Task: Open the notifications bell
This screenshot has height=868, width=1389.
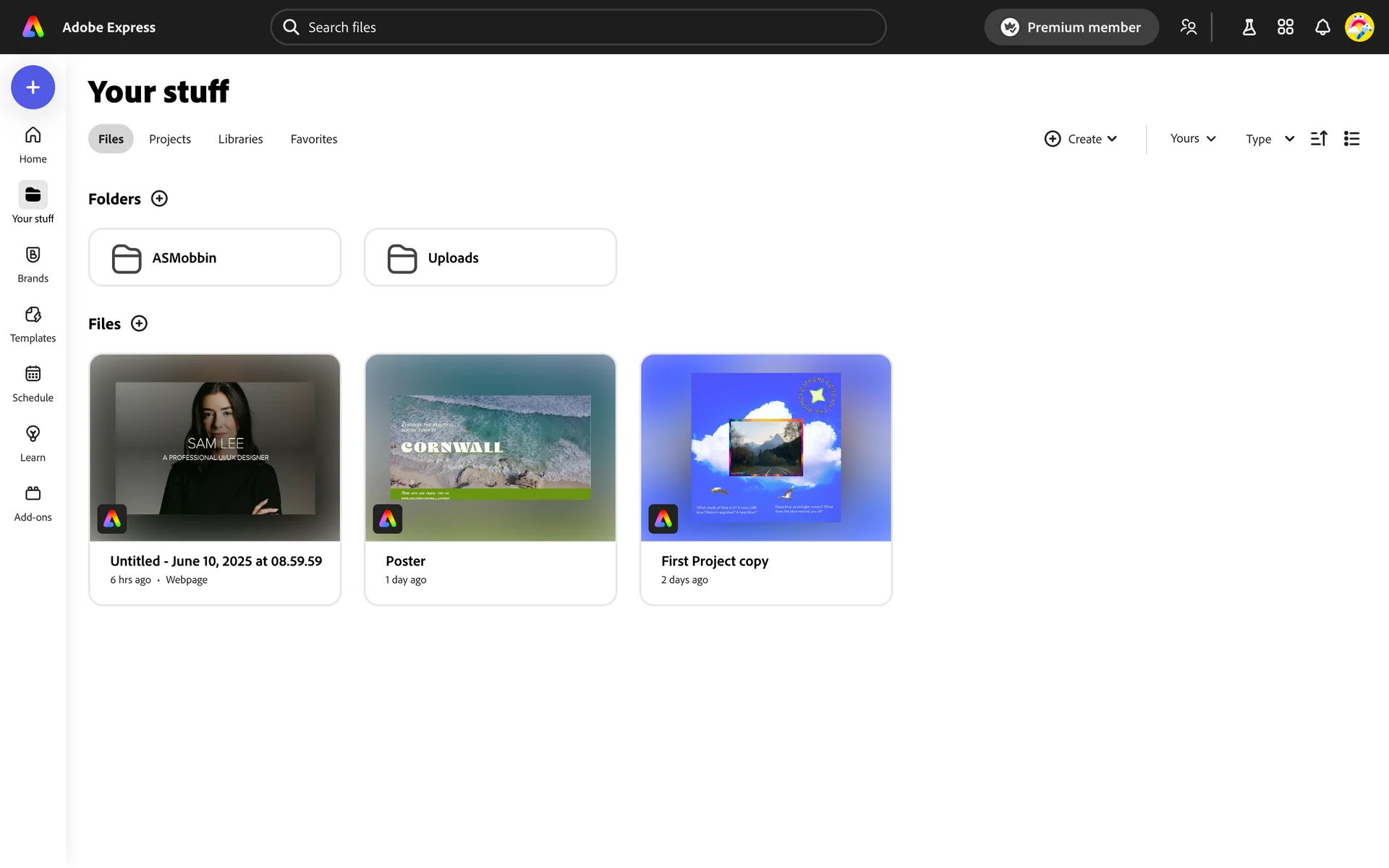Action: pyautogui.click(x=1322, y=27)
